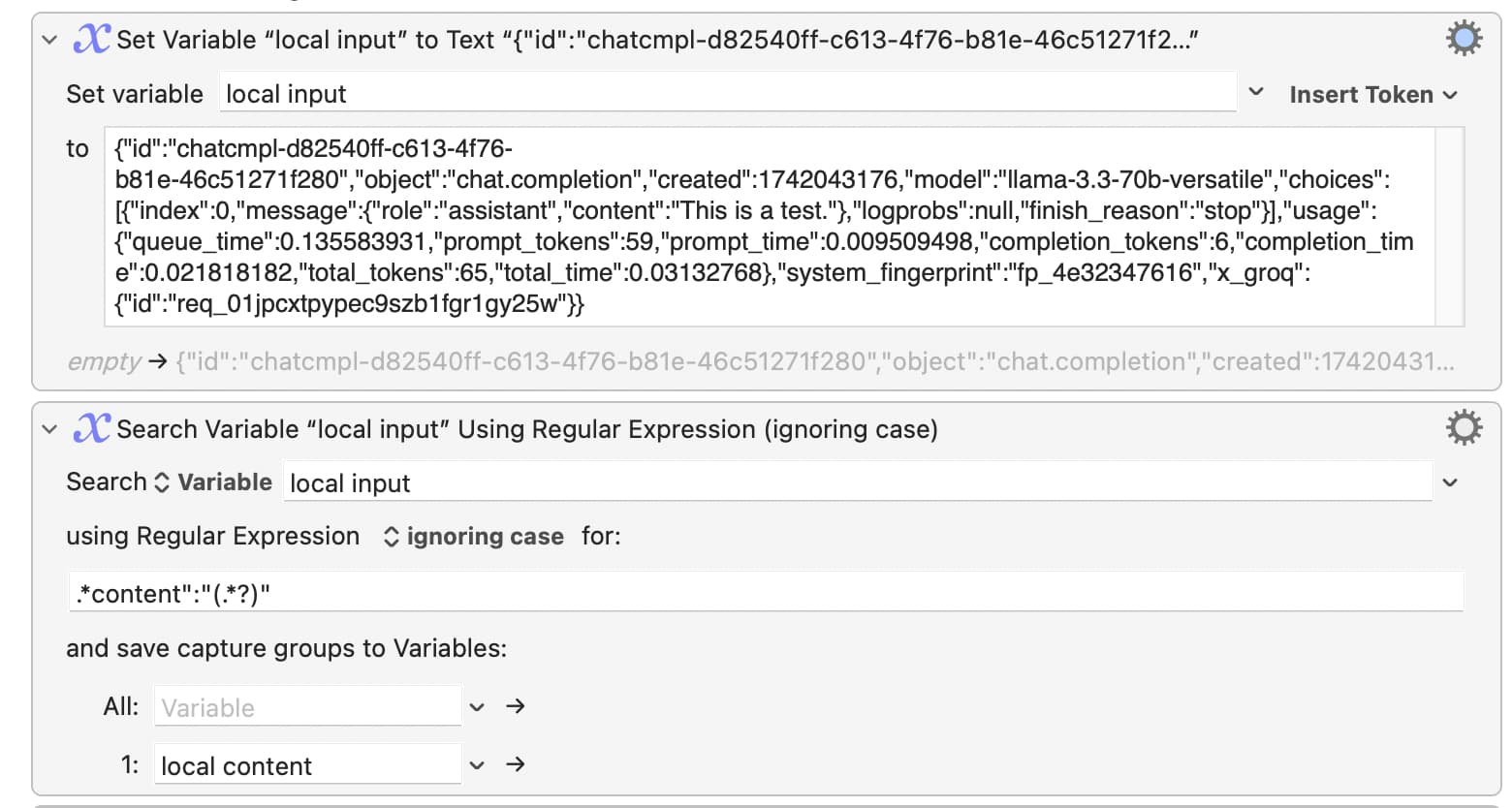
Task: Toggle the ignoring case option popup
Action: pos(474,536)
